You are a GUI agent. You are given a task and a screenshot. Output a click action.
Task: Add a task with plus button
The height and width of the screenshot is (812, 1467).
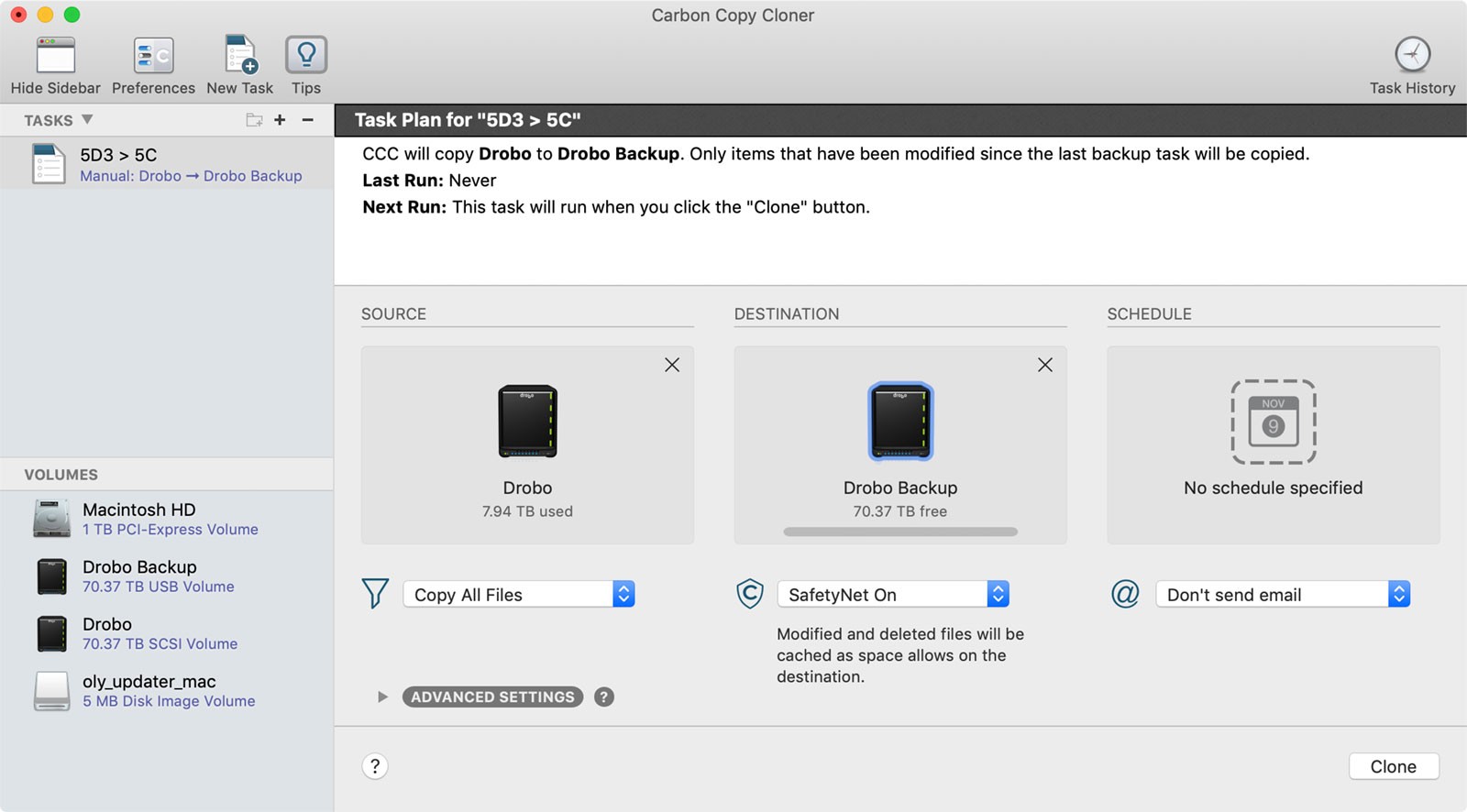[x=280, y=120]
